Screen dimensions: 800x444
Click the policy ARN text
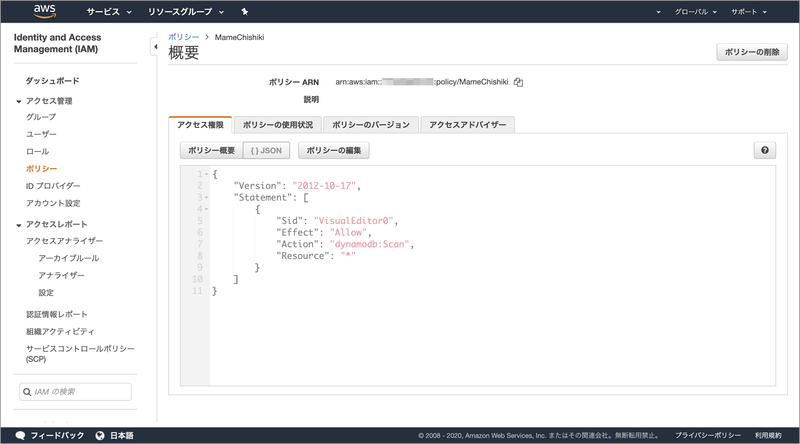click(421, 82)
